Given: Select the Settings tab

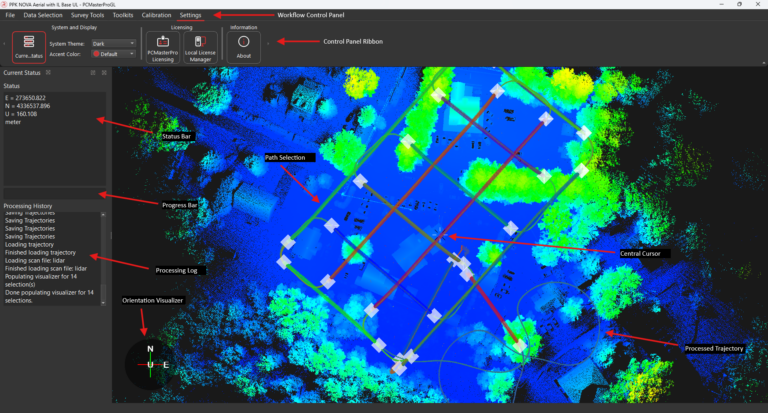Looking at the screenshot, I should (191, 15).
